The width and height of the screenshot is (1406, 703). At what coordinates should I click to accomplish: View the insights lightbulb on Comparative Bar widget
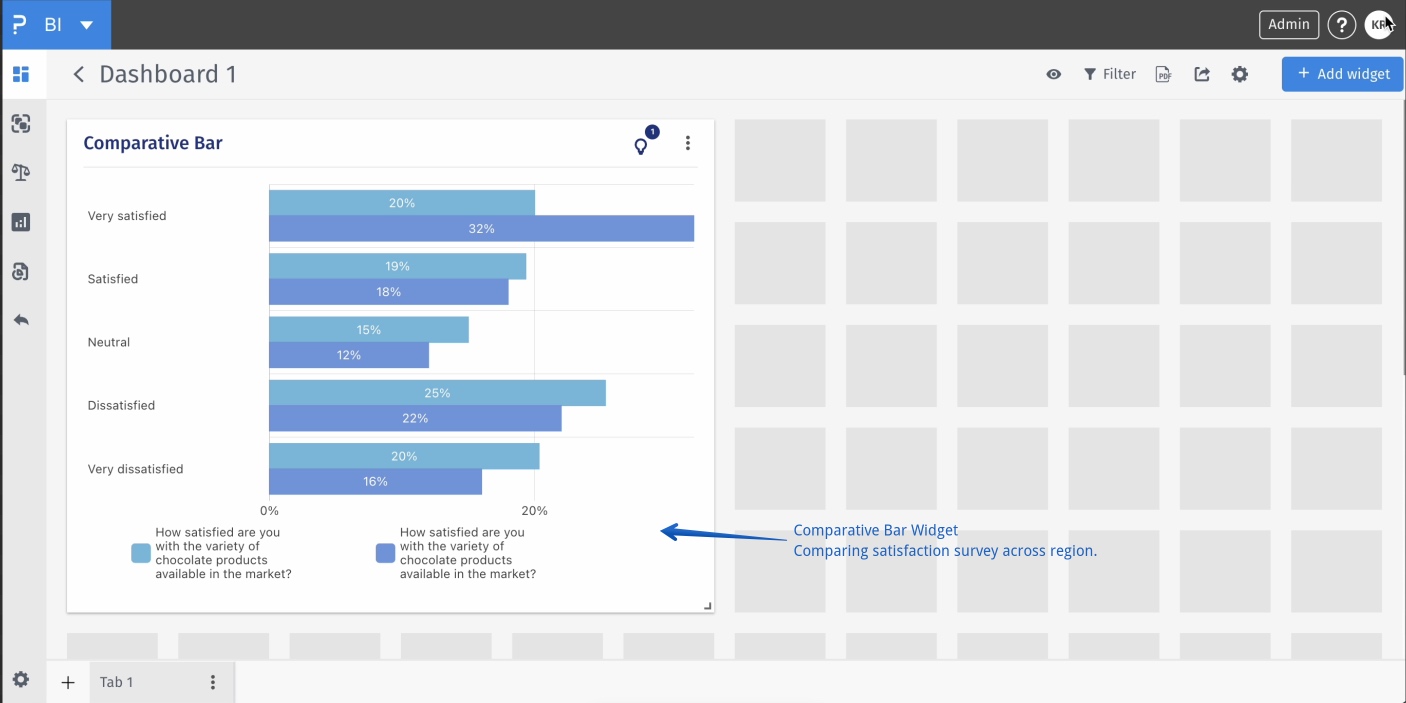tap(640, 144)
